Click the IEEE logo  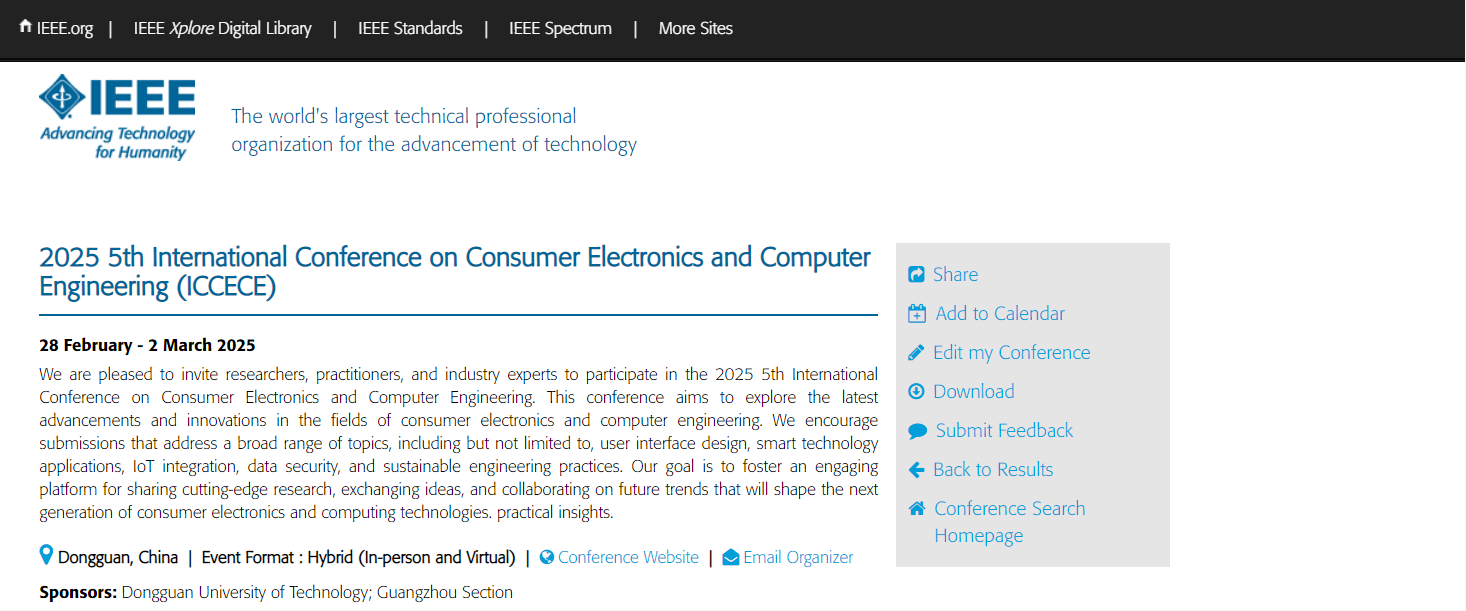117,116
